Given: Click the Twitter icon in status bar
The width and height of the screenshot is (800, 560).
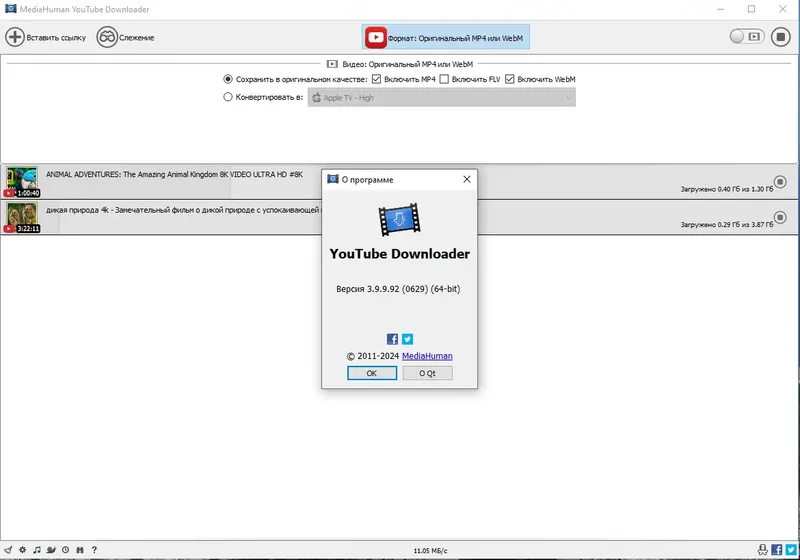Looking at the screenshot, I should click(791, 549).
